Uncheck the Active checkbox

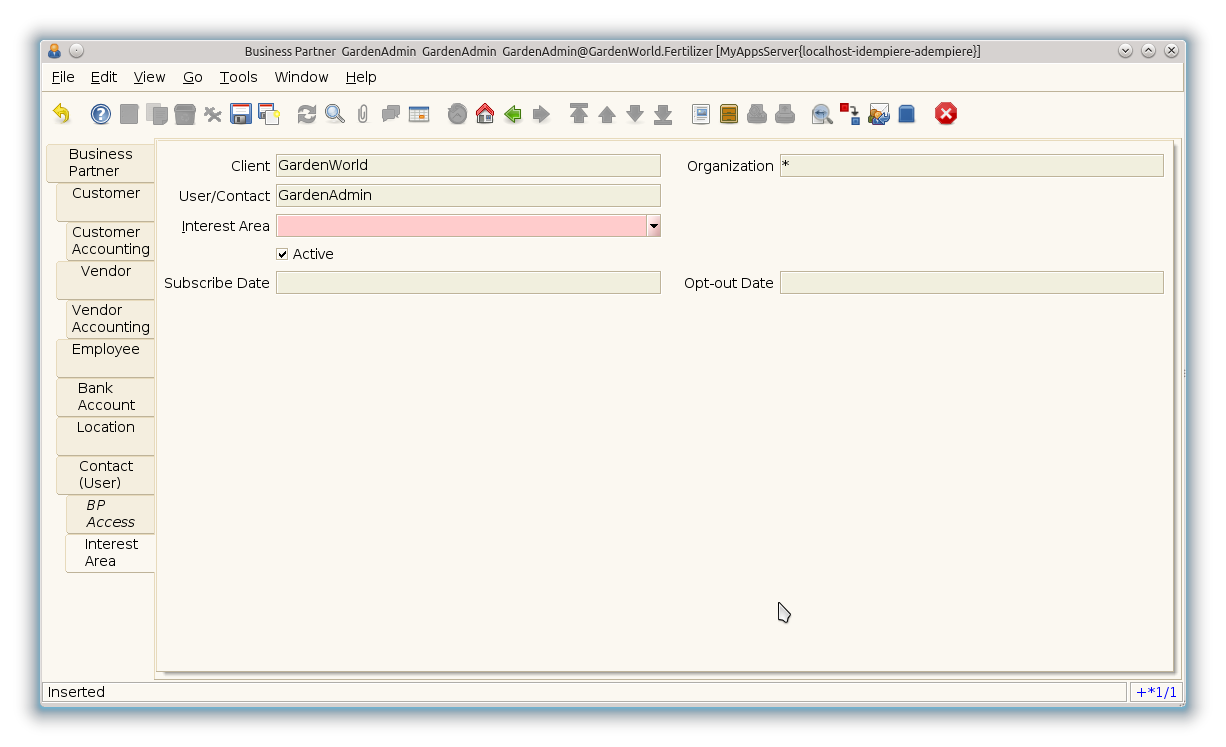pos(282,254)
